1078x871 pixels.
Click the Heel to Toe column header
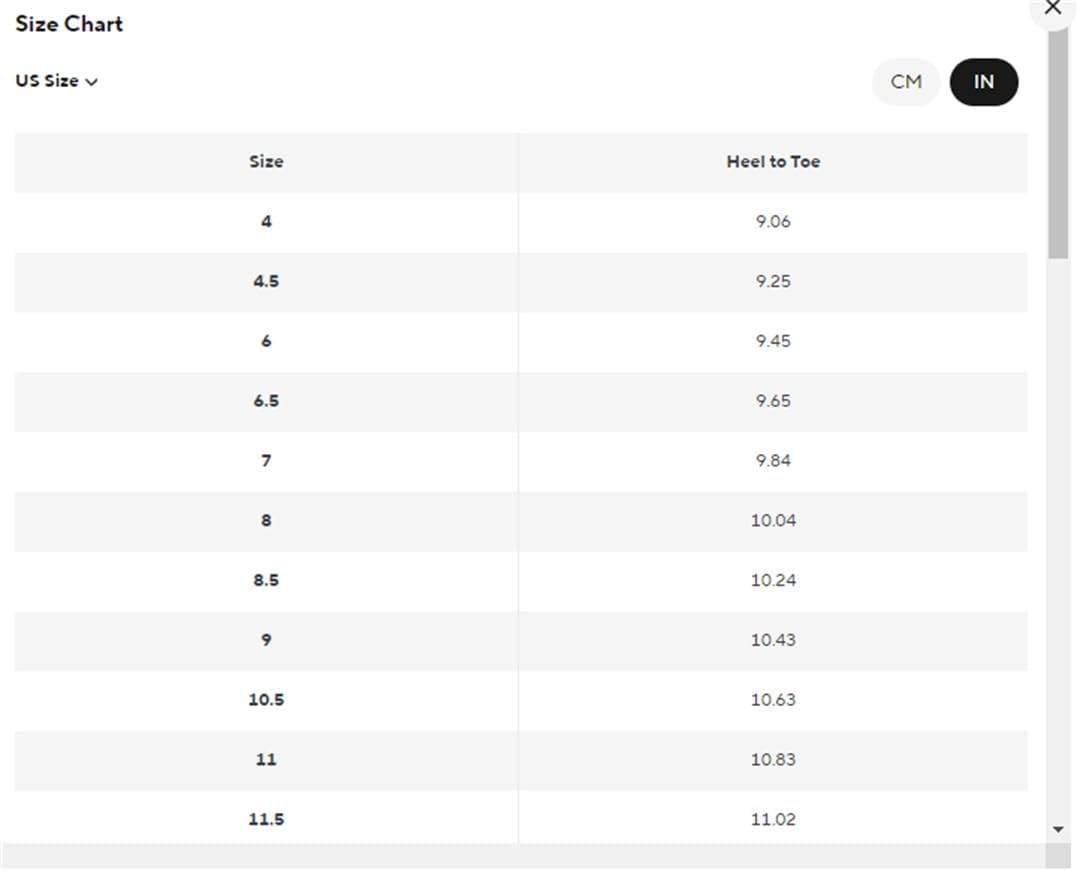click(x=773, y=162)
